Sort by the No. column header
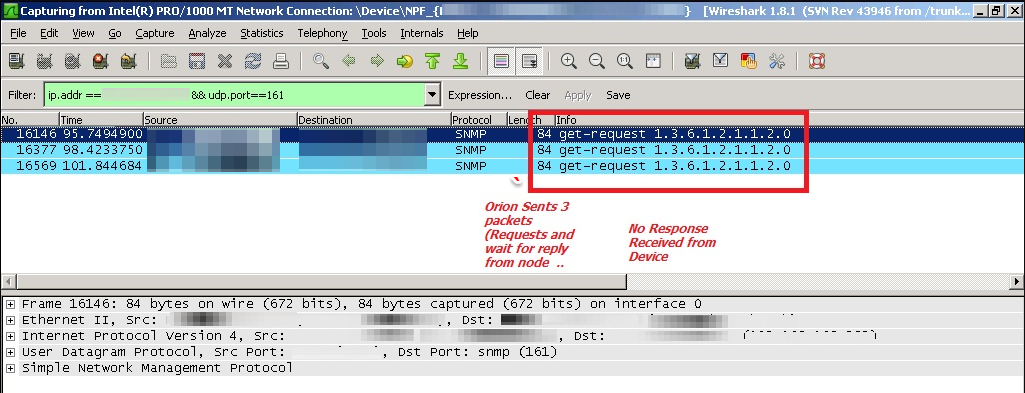Viewport: 1025px width, 393px height. pyautogui.click(x=29, y=120)
